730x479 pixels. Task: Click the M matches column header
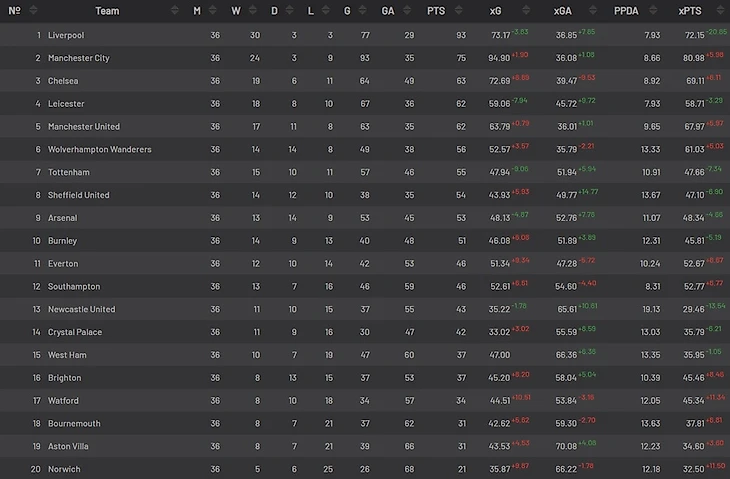[197, 11]
